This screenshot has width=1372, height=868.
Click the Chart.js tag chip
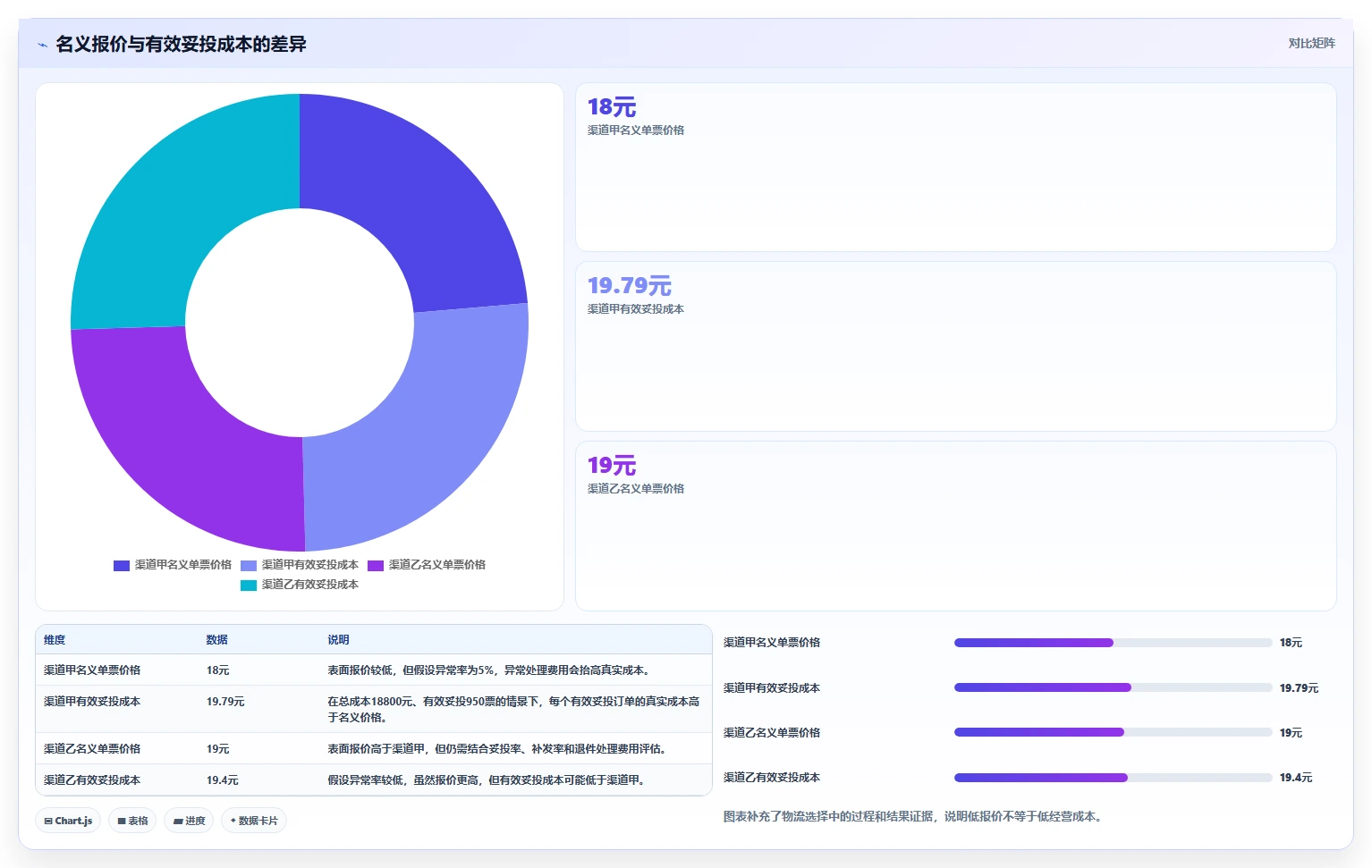click(x=68, y=821)
